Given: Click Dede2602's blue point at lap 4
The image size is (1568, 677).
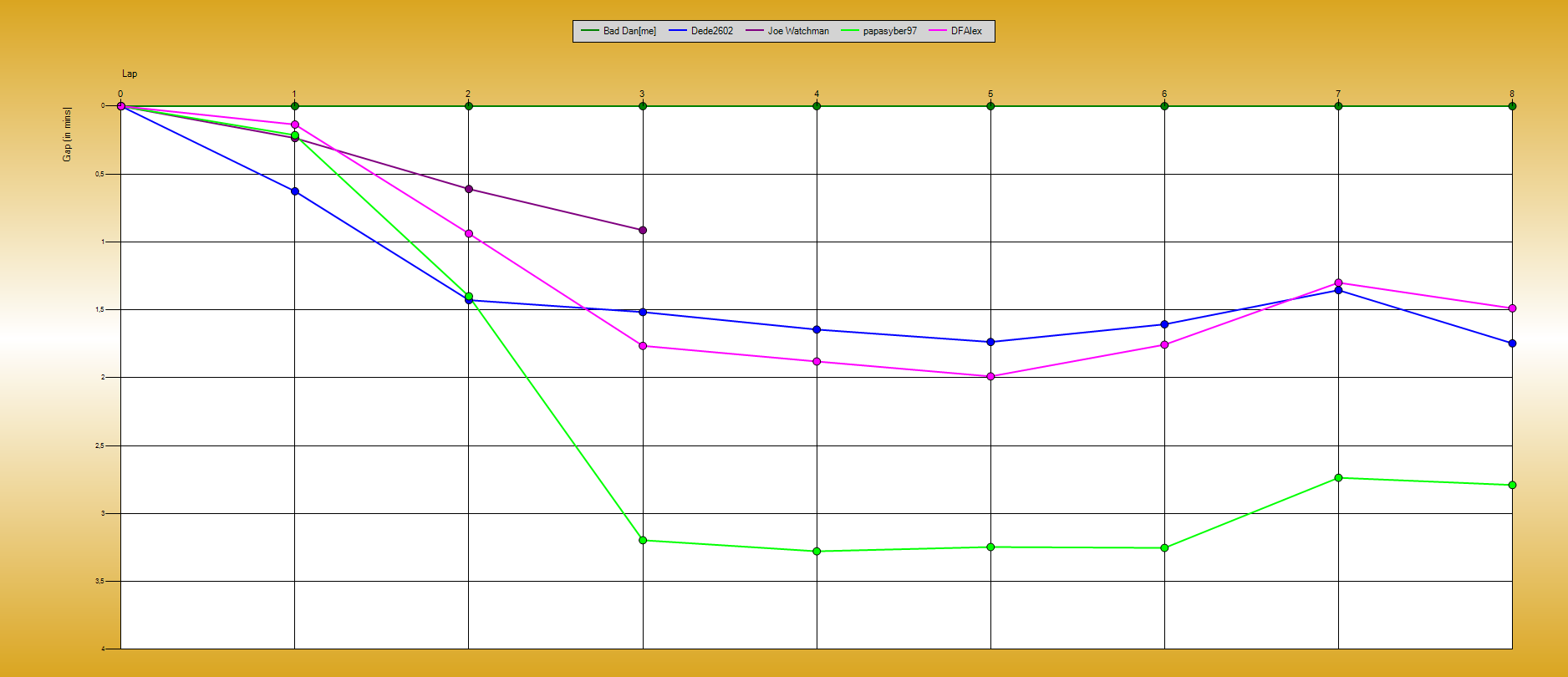Looking at the screenshot, I should pyautogui.click(x=817, y=329).
